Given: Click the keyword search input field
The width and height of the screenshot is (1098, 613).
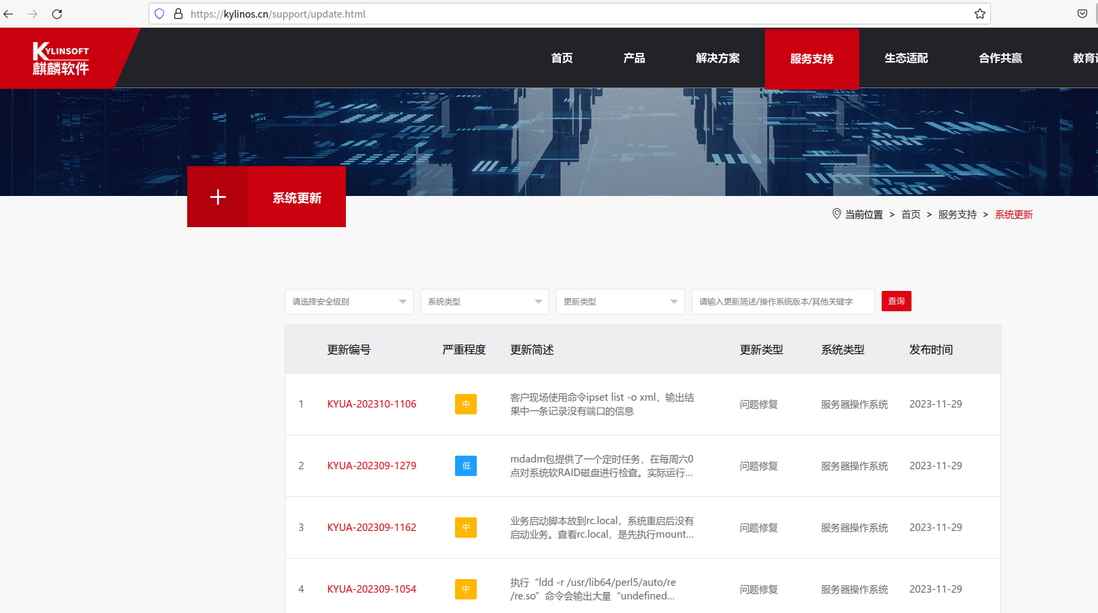Looking at the screenshot, I should point(783,301).
